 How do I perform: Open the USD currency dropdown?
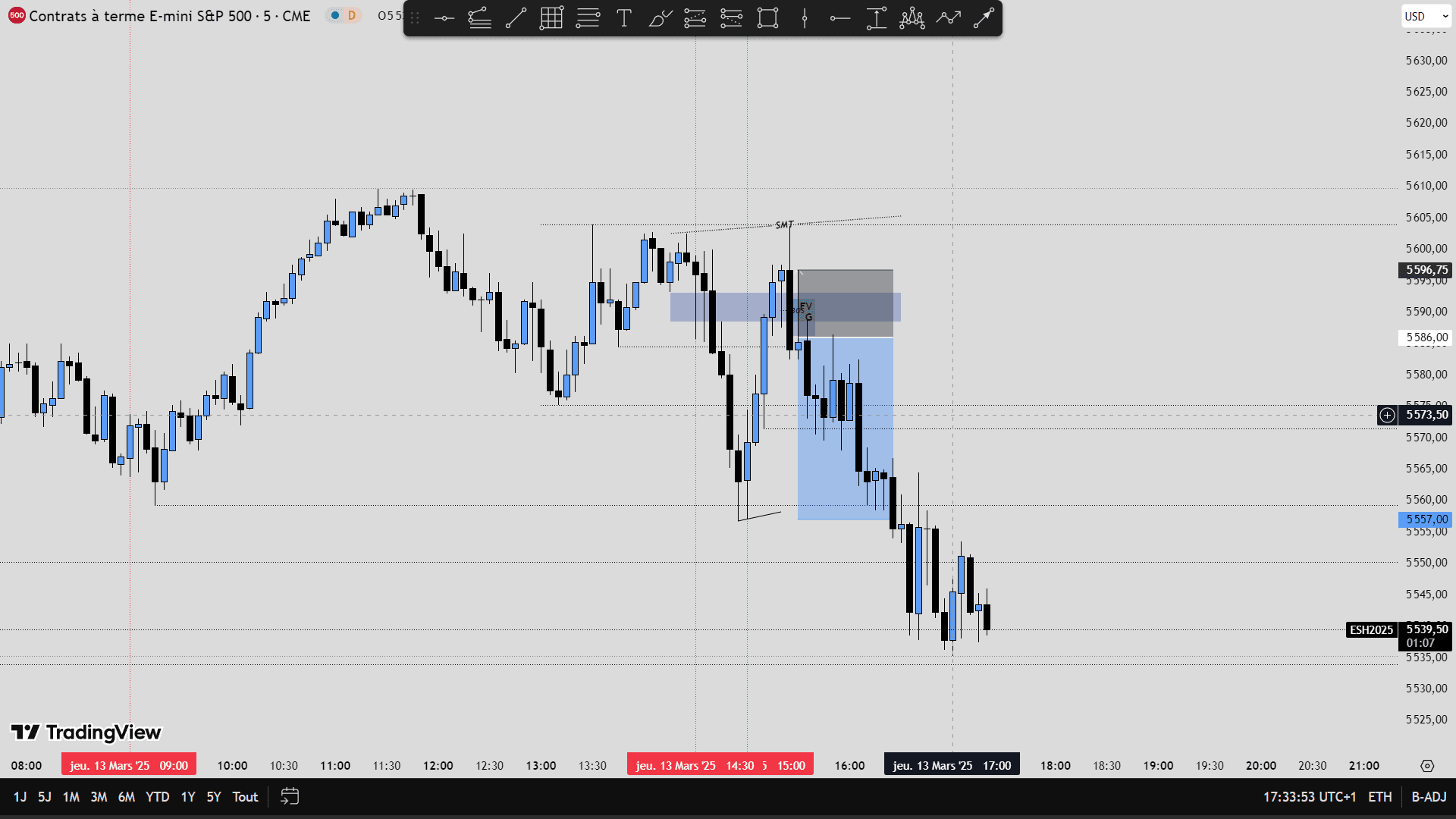[x=1426, y=16]
